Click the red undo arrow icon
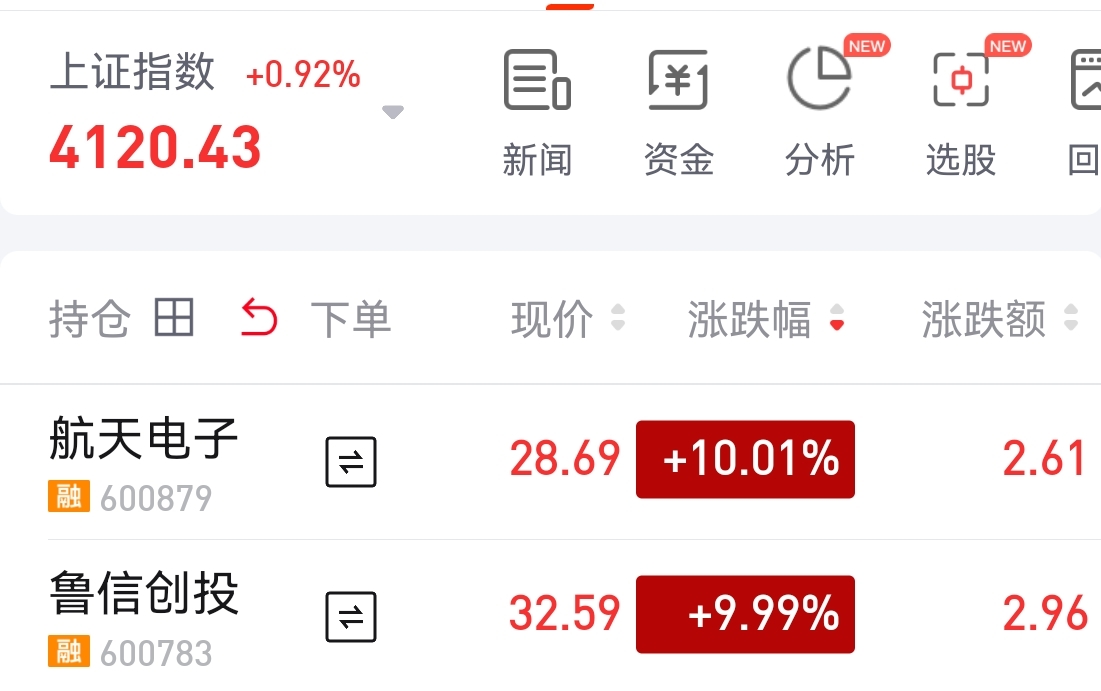The image size is (1101, 691). click(x=259, y=317)
